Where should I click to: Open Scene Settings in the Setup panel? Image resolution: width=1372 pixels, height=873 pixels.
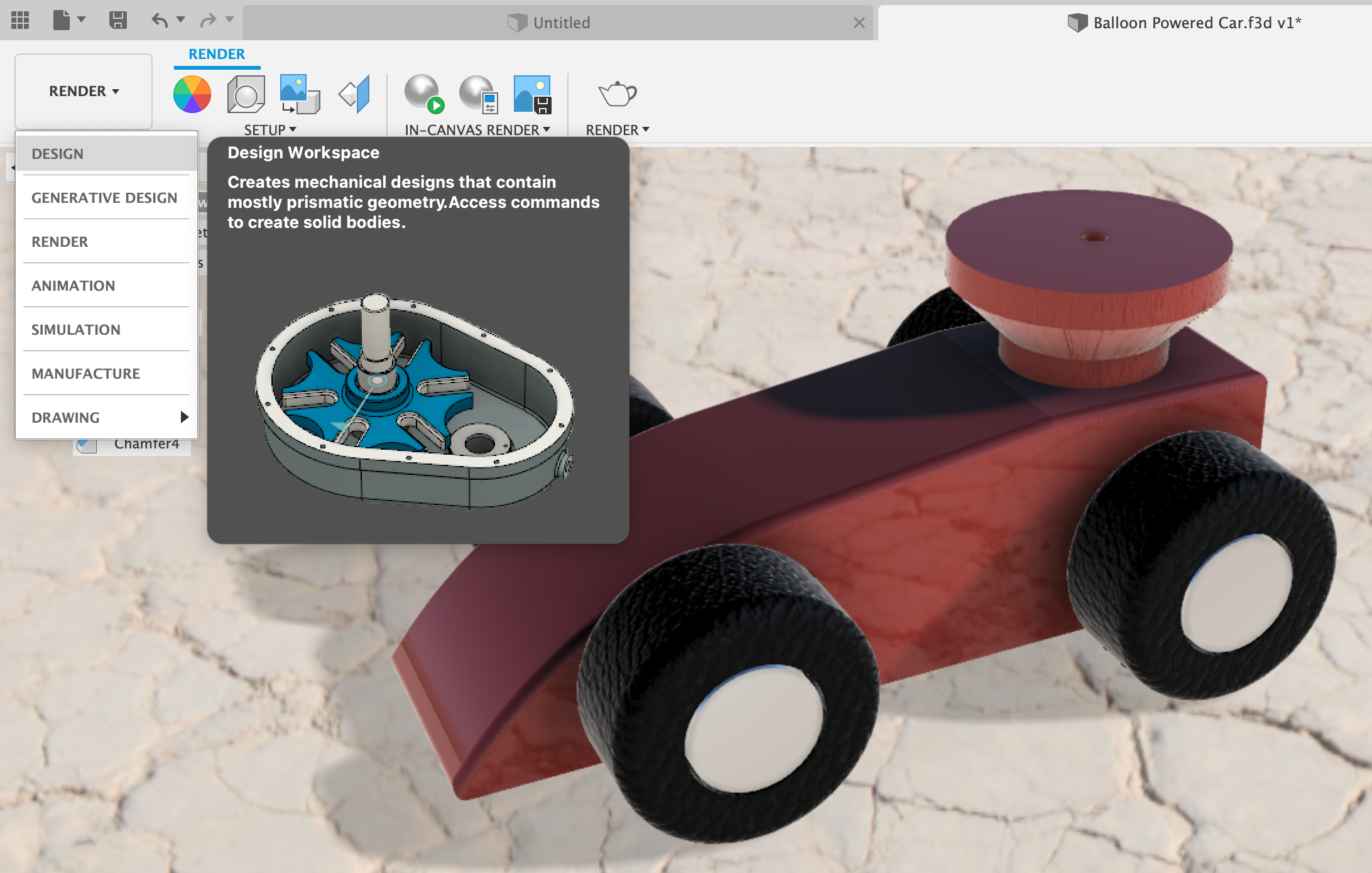245,94
